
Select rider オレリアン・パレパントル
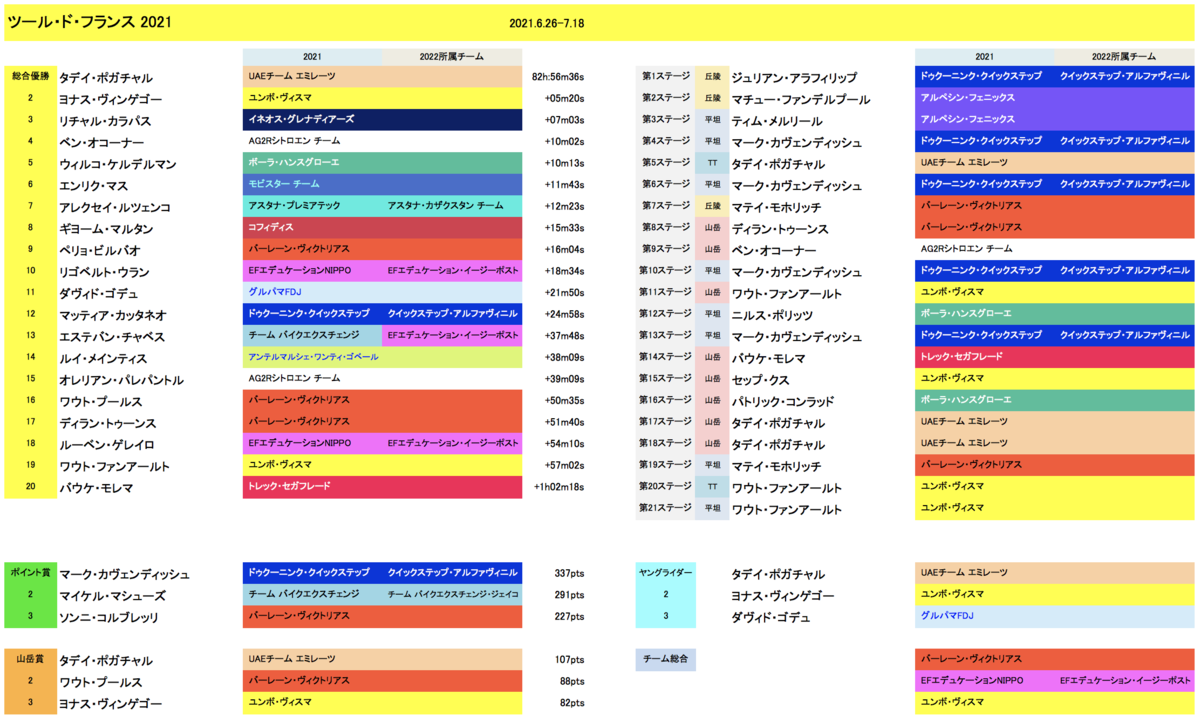(x=120, y=380)
